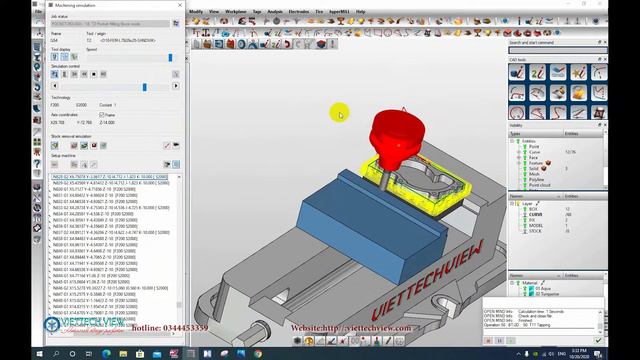Toggle visibility of 01 Aqua material
Screen dimensions: 640x360
525,289
